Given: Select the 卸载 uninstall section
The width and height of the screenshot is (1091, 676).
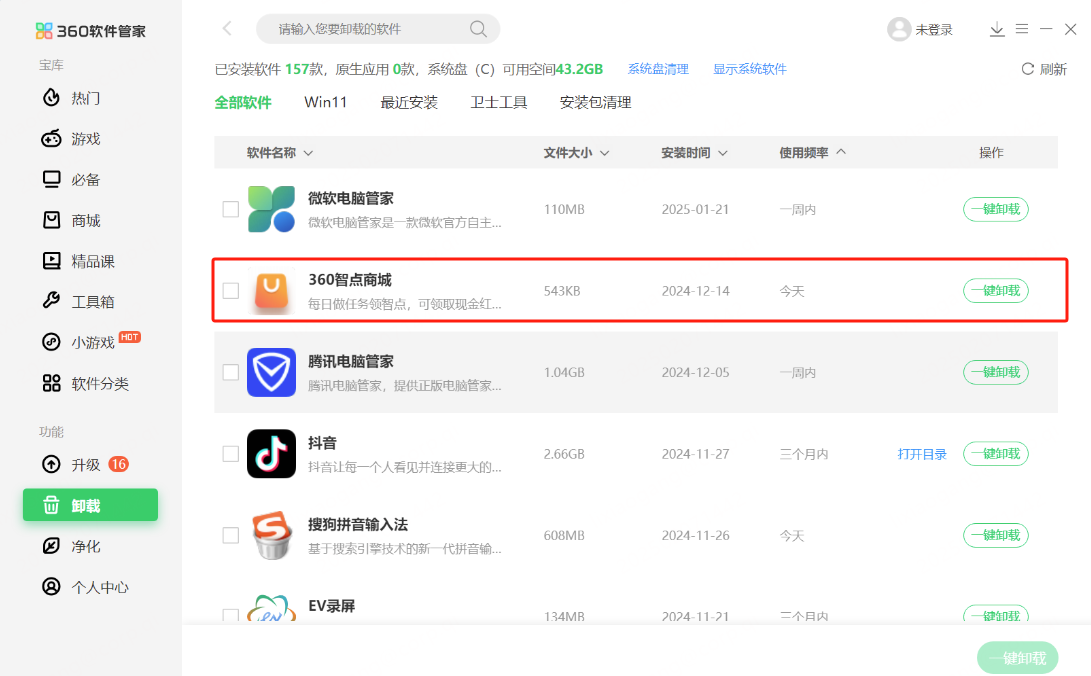Looking at the screenshot, I should click(90, 505).
